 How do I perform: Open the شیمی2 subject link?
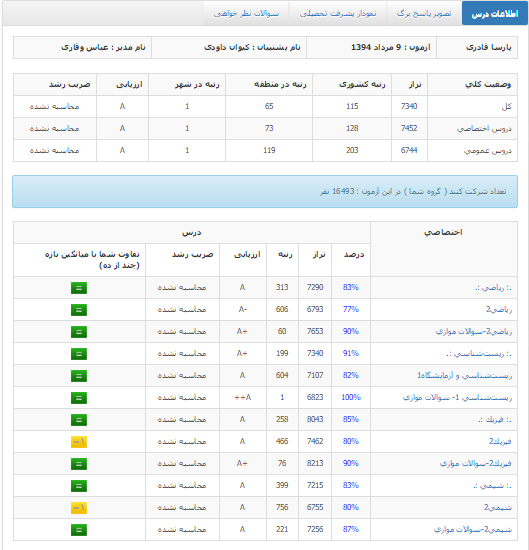point(498,508)
